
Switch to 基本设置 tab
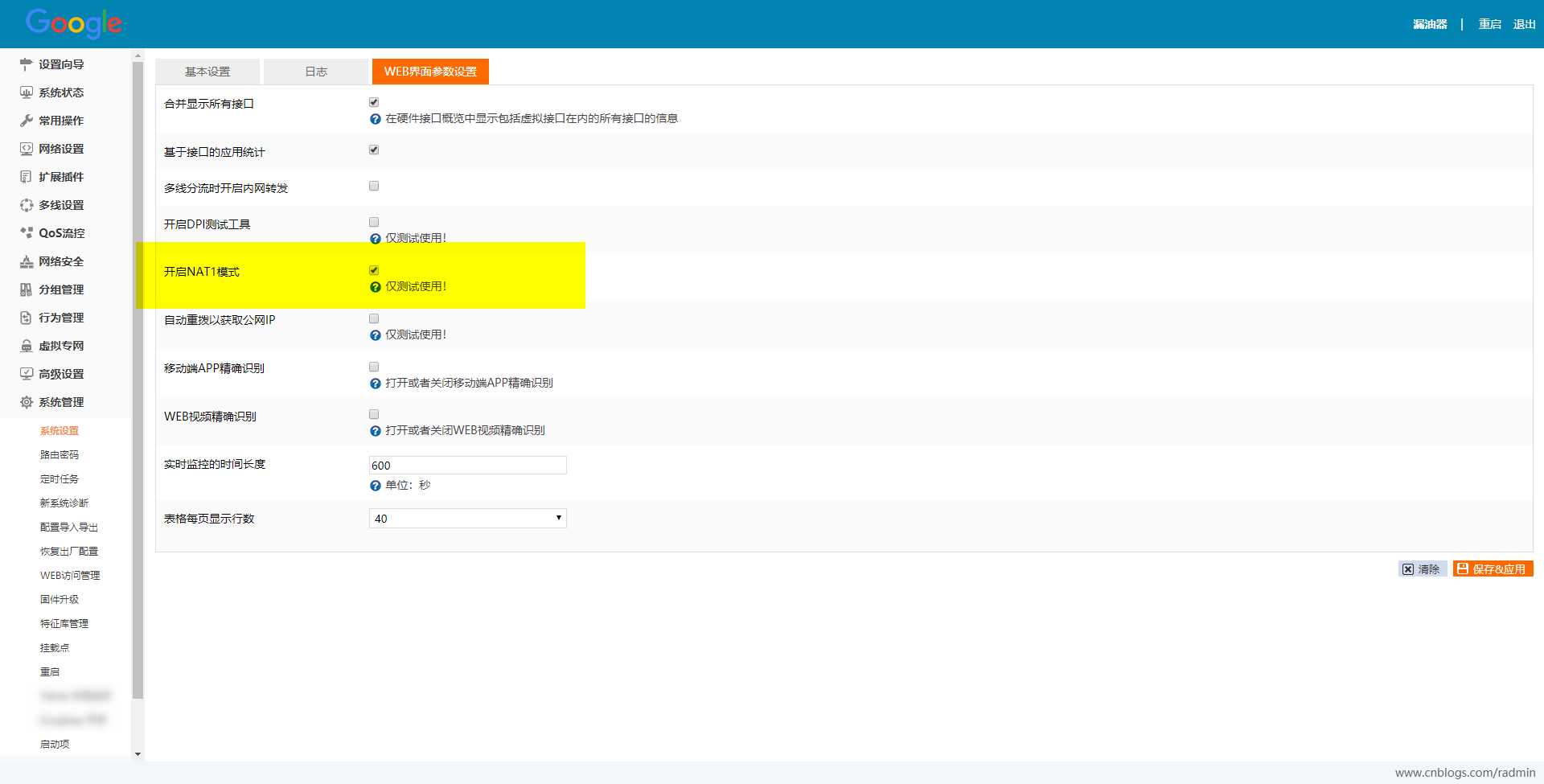click(x=207, y=72)
